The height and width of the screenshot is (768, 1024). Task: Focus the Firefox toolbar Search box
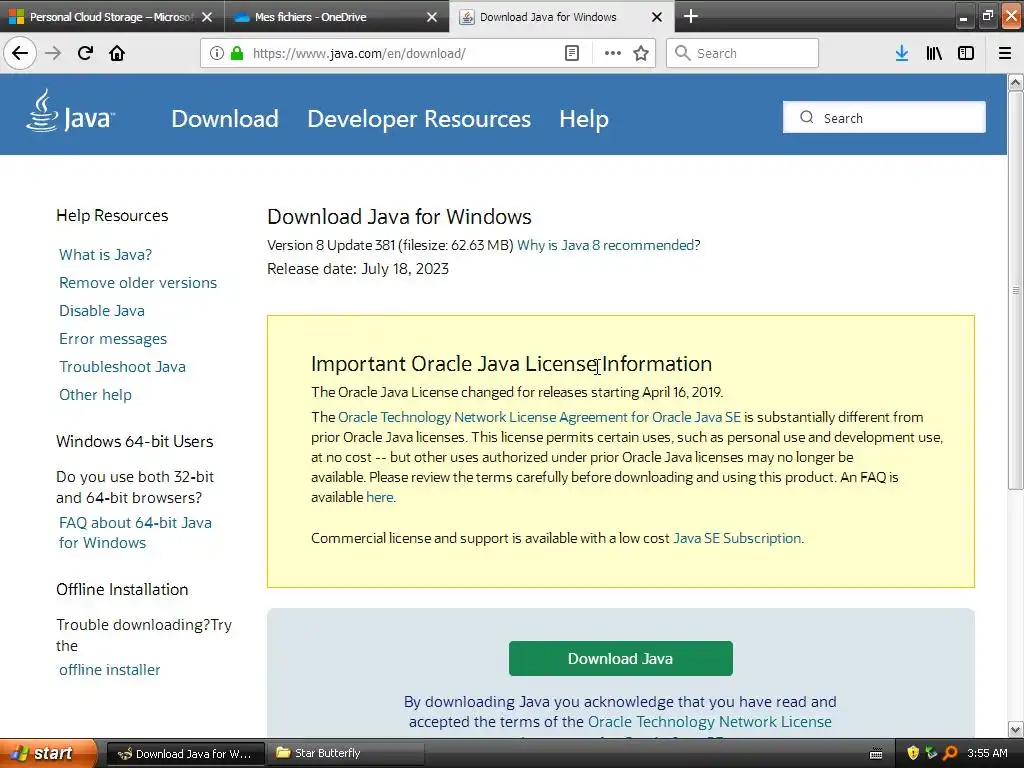(x=743, y=53)
